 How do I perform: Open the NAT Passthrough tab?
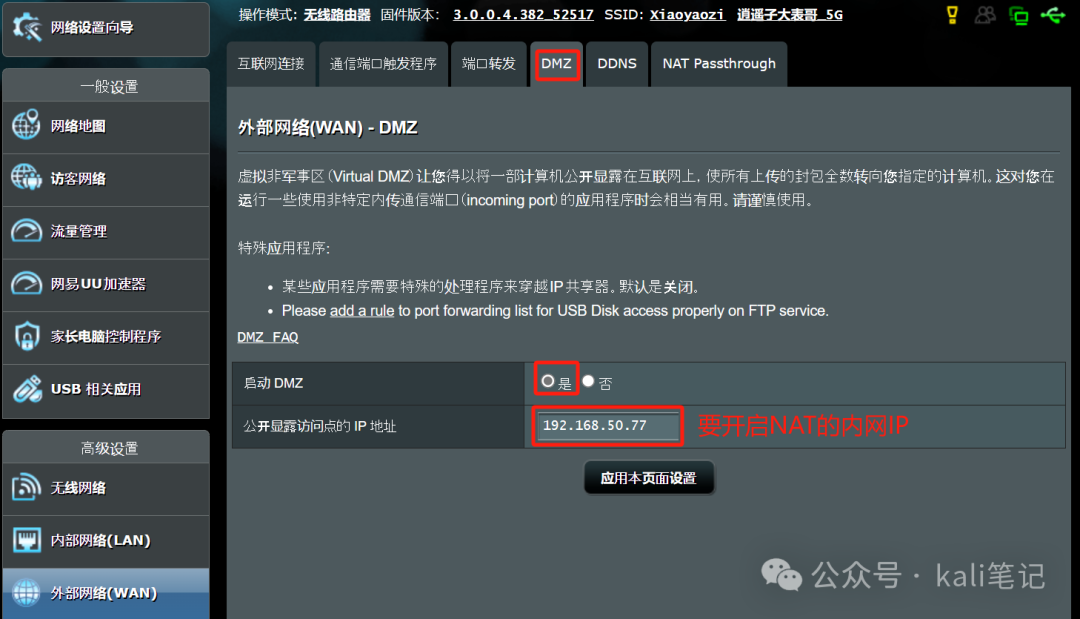pyautogui.click(x=719, y=63)
